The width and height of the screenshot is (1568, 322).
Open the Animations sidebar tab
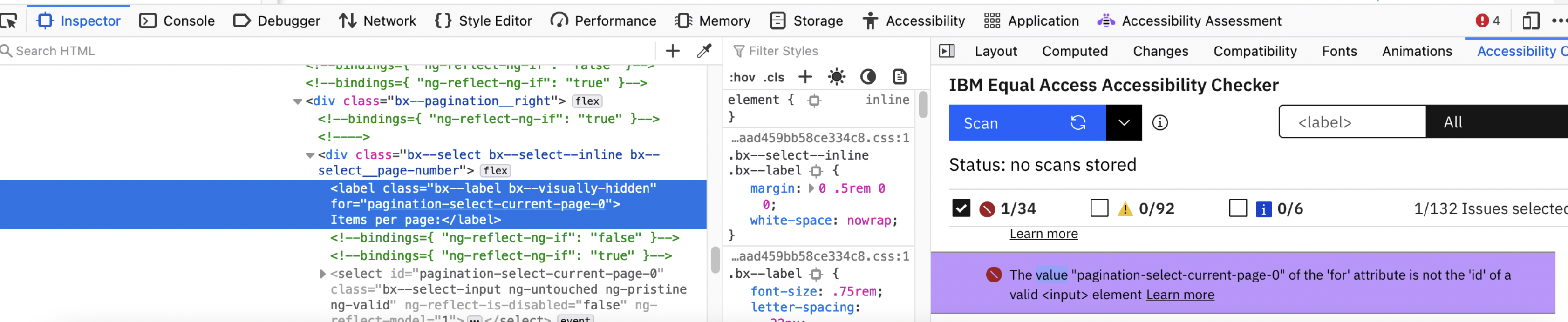pos(1417,51)
